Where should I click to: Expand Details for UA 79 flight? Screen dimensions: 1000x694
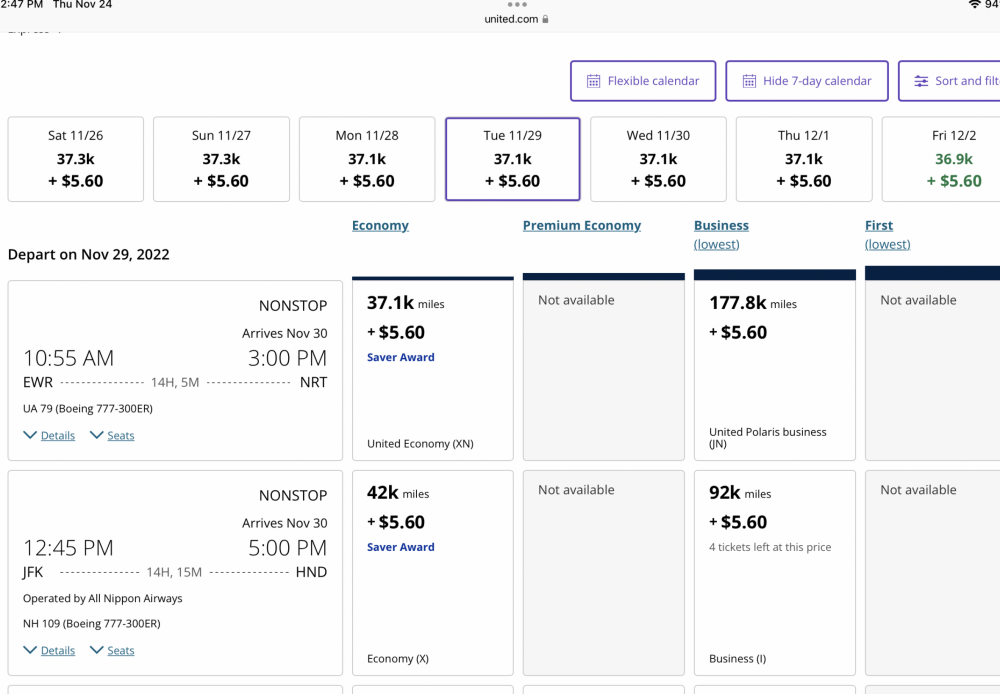point(49,436)
